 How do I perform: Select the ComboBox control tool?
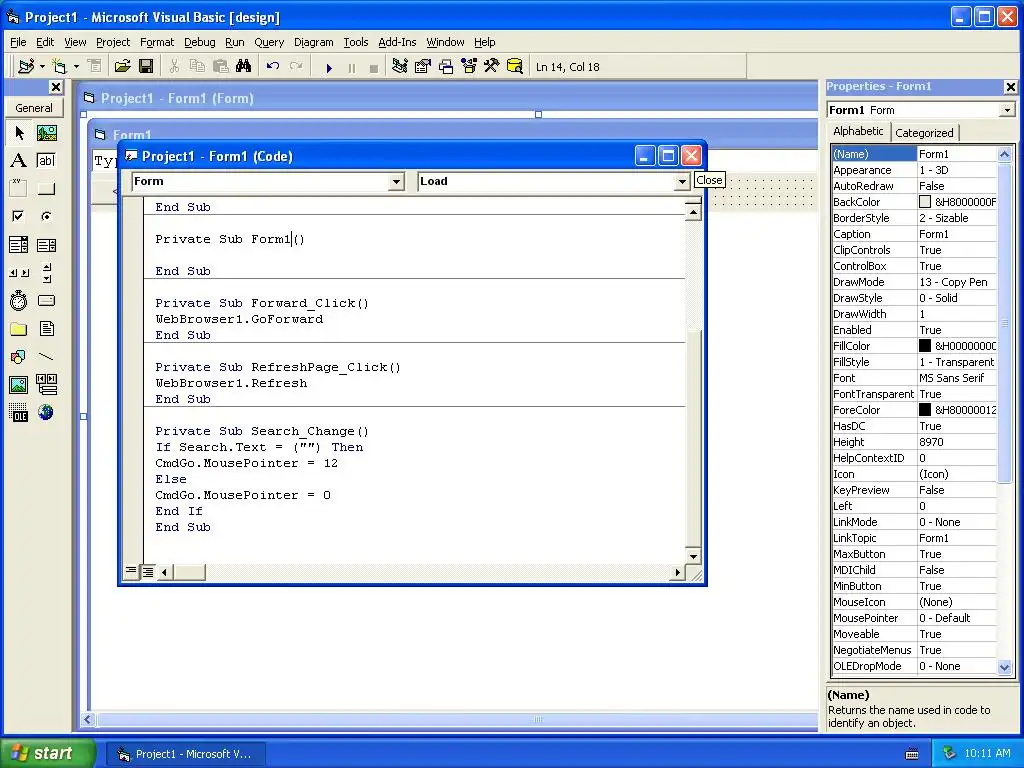[x=19, y=245]
